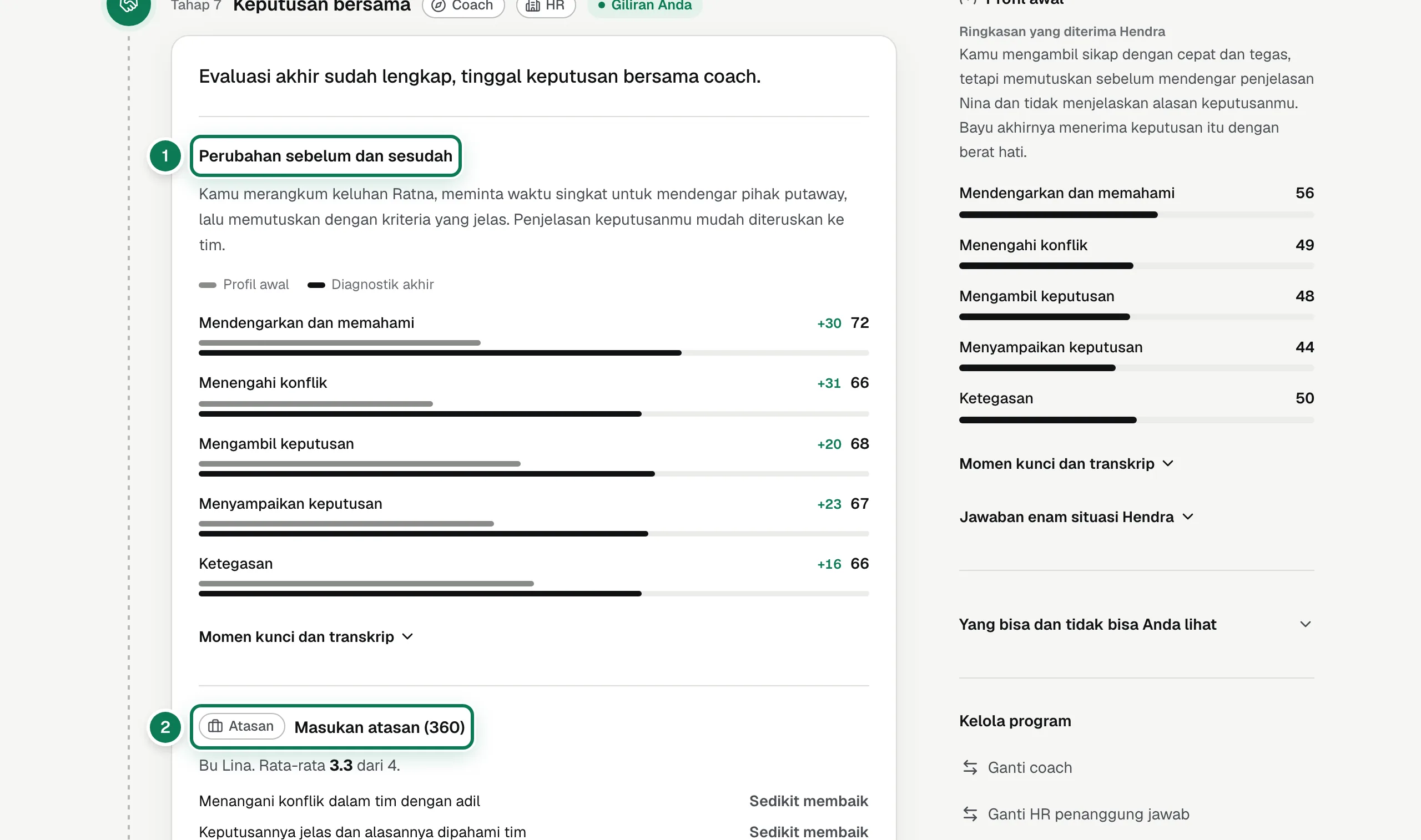Click the building icon in HR badge
The image size is (1421, 840).
click(x=533, y=6)
